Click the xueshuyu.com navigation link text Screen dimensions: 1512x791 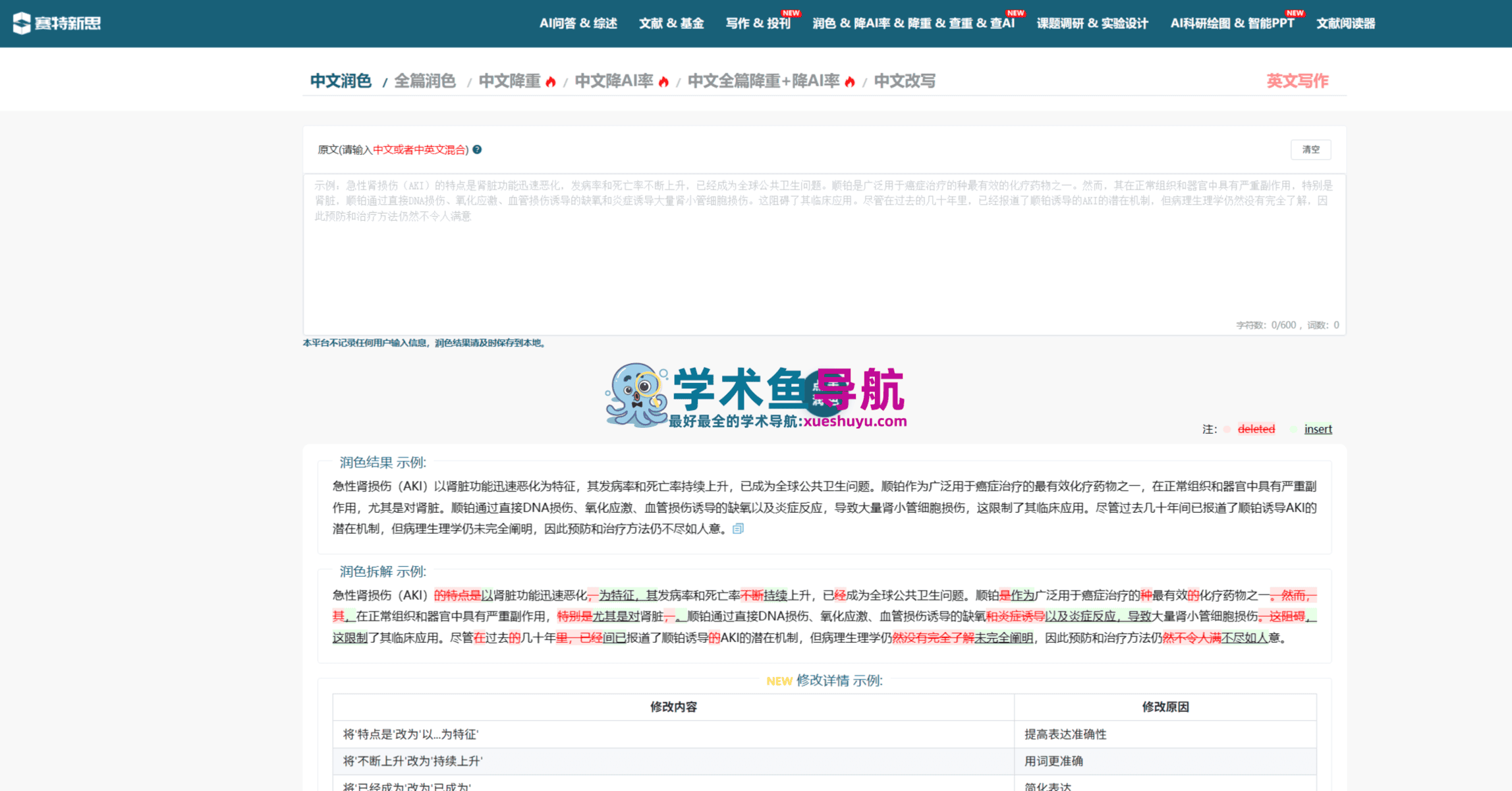(854, 421)
